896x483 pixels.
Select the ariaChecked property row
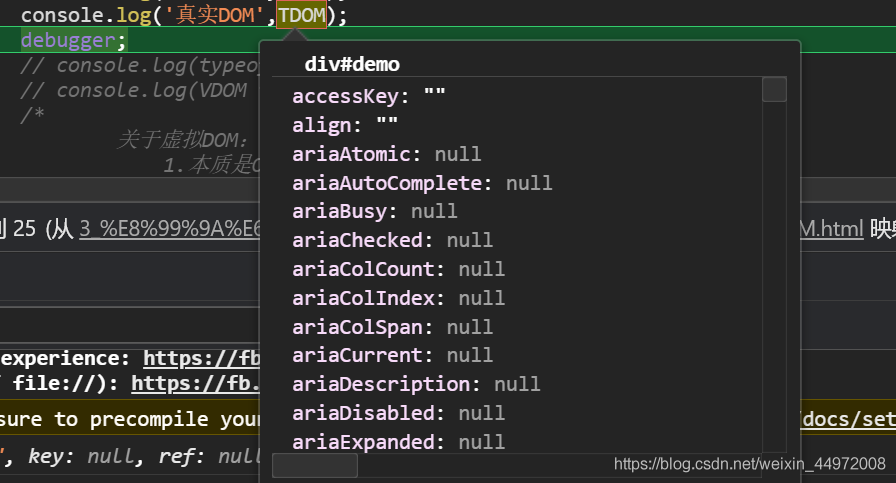tap(393, 240)
